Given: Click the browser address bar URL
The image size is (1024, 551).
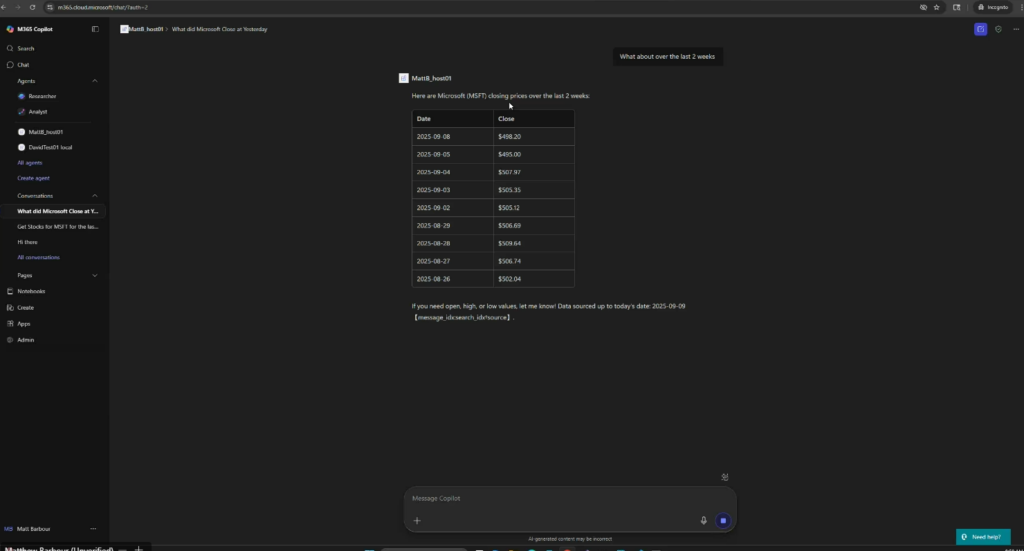Looking at the screenshot, I should tap(103, 7).
